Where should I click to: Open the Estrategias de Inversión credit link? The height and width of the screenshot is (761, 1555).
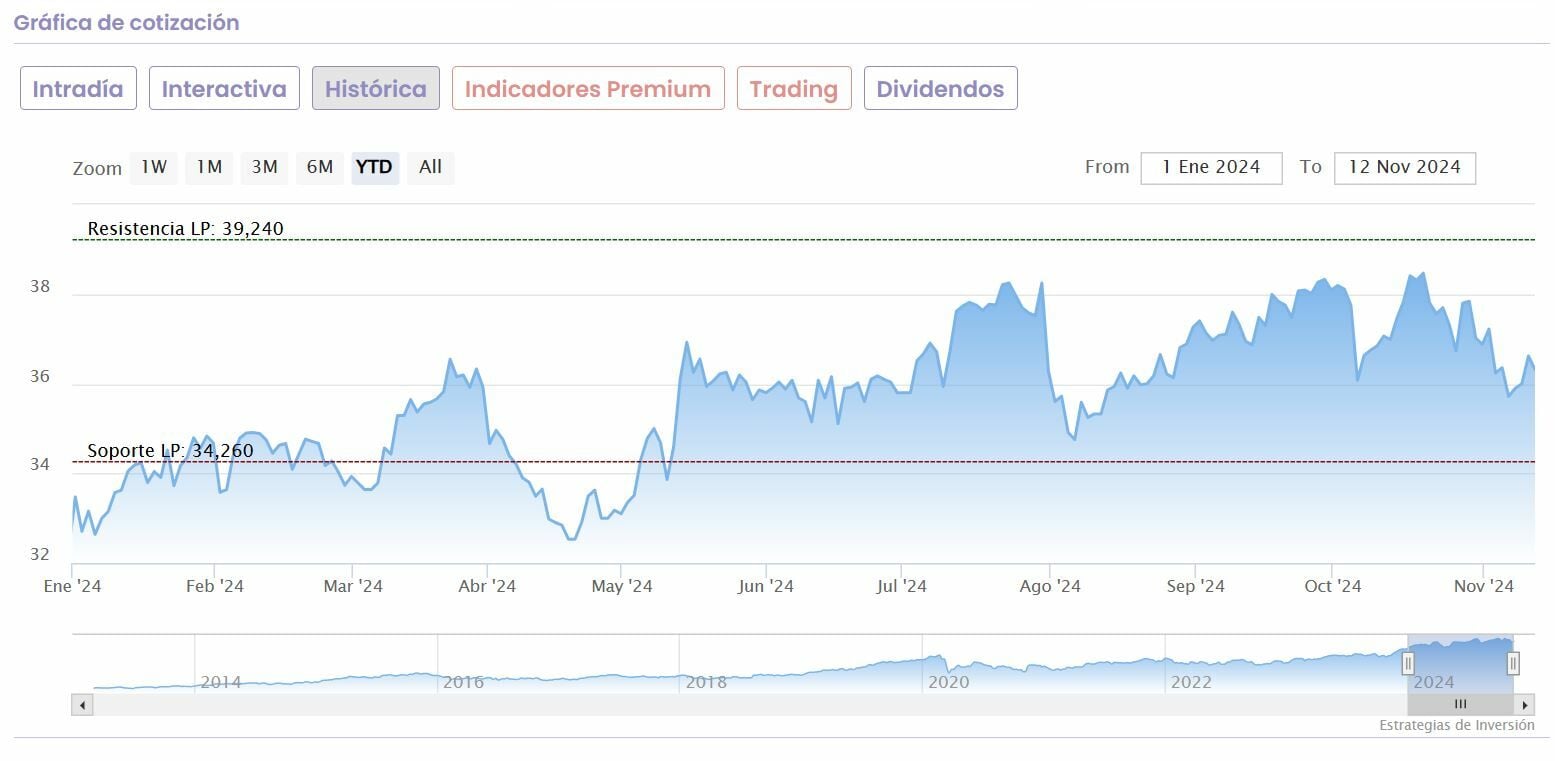[1456, 726]
